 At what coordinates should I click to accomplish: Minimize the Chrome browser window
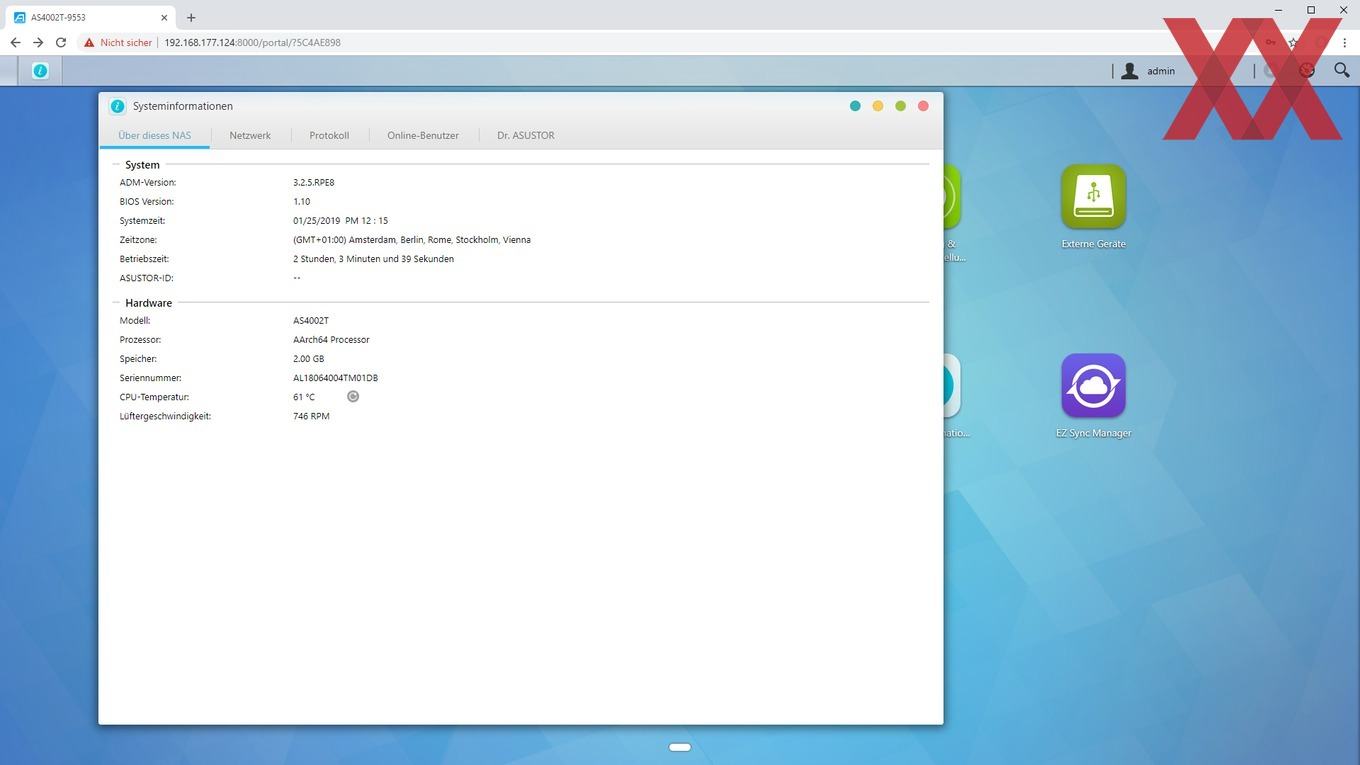pyautogui.click(x=1279, y=10)
